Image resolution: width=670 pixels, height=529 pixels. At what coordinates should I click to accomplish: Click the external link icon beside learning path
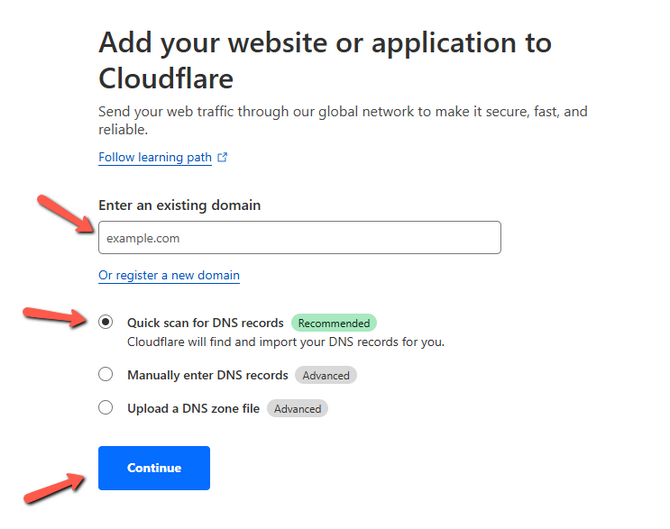pyautogui.click(x=222, y=157)
